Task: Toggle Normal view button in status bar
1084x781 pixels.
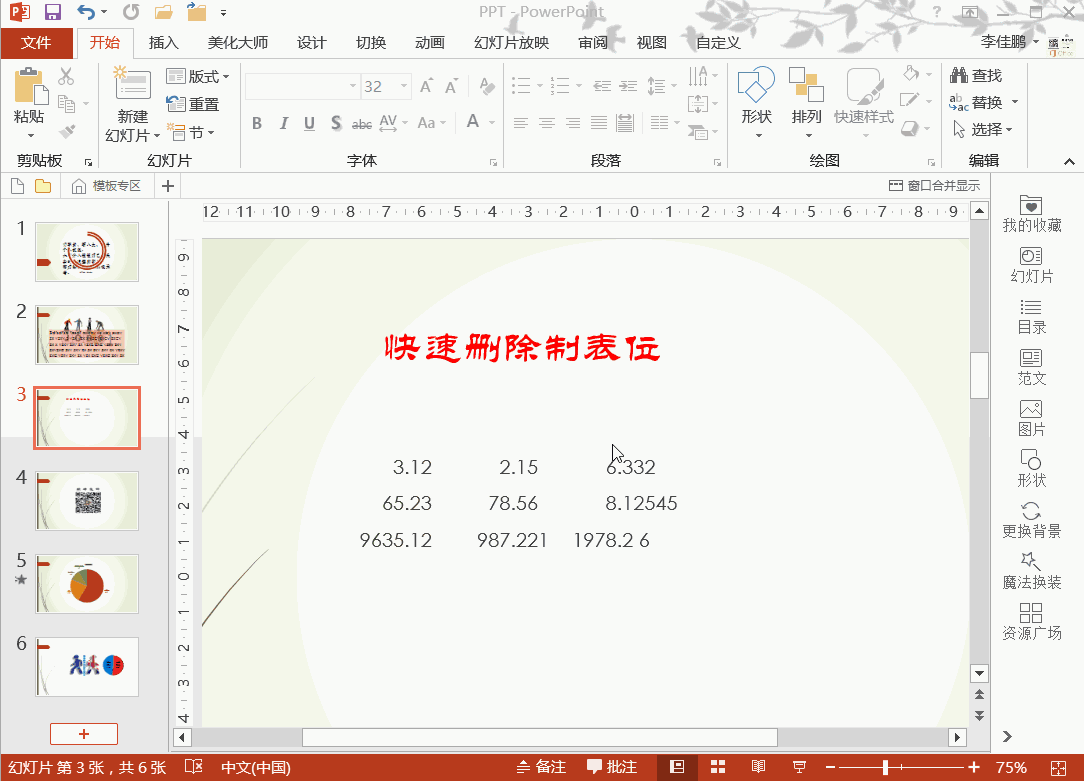Action: (678, 766)
